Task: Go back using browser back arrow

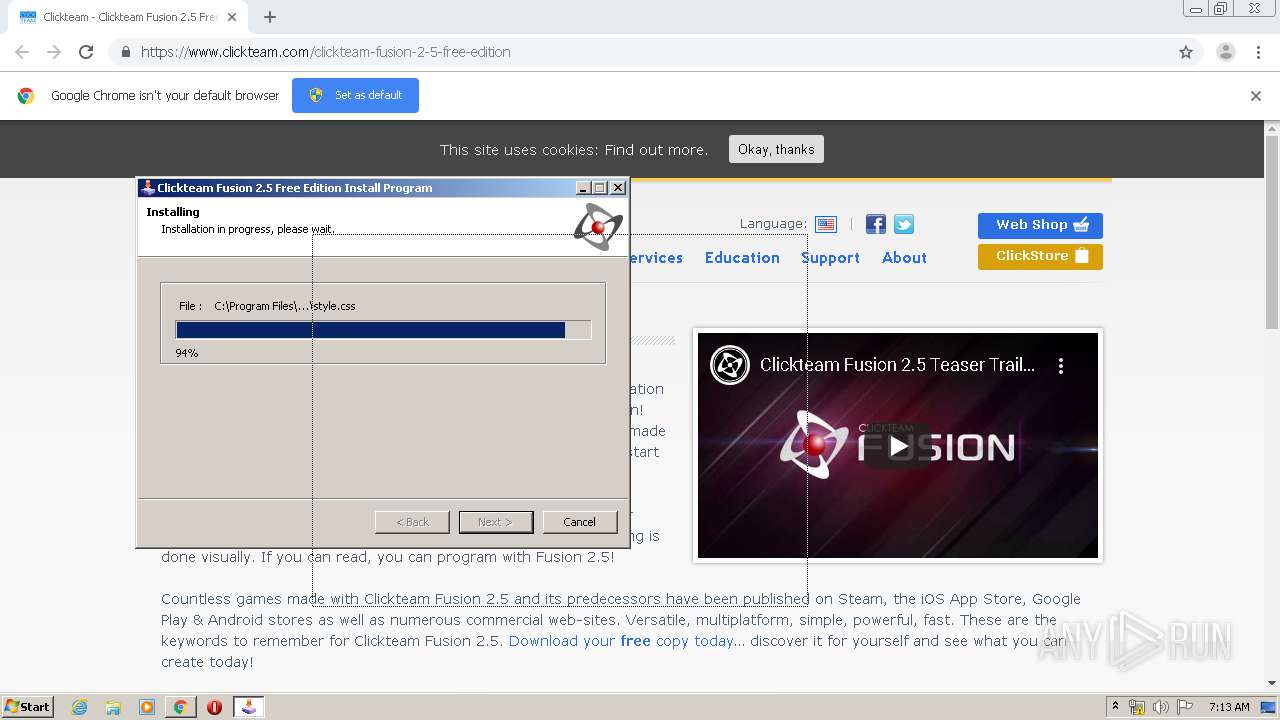Action: point(22,52)
